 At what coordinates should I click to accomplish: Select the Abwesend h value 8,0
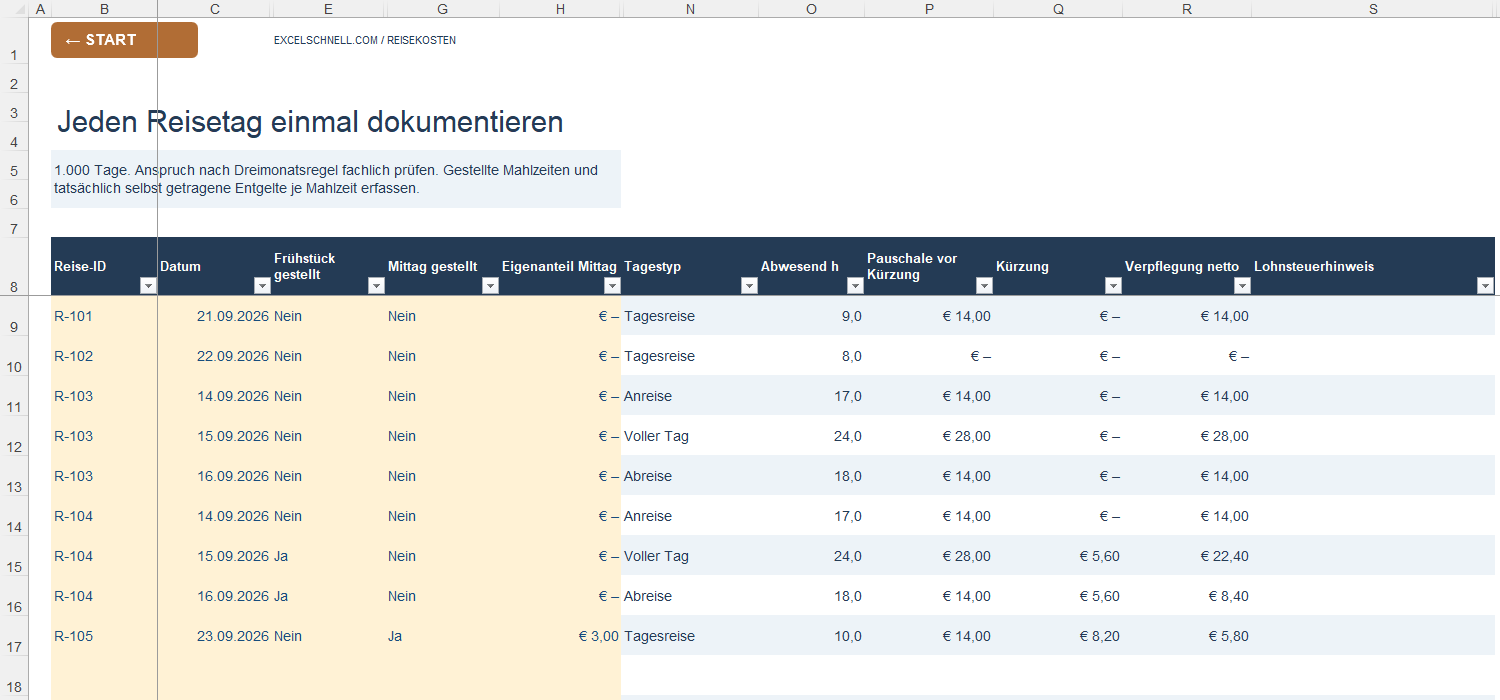811,356
